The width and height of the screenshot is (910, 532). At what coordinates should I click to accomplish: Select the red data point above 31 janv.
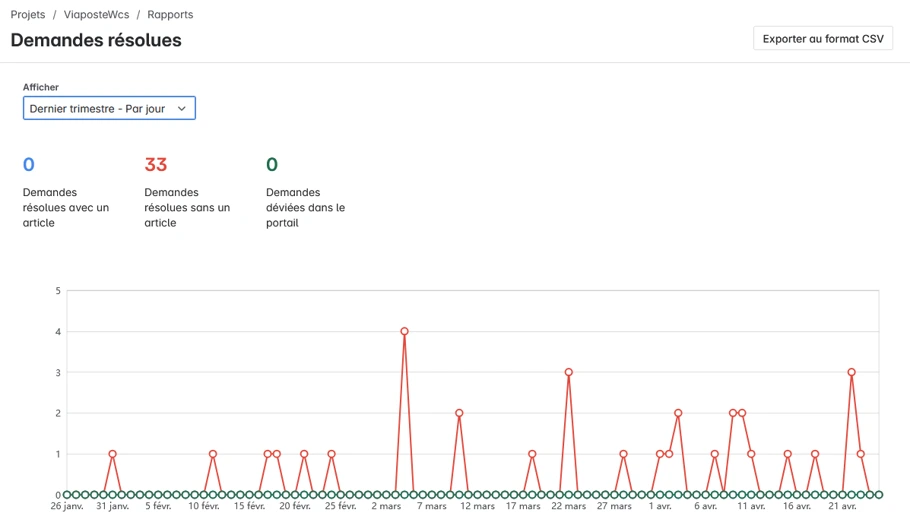click(113, 454)
